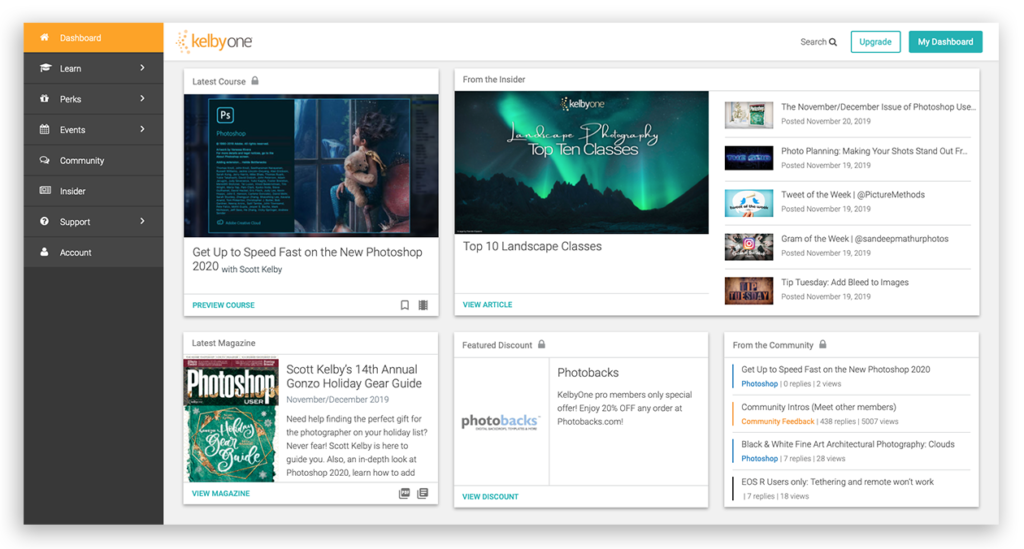
Task: Click the Community chat bubbles icon
Action: tap(44, 160)
